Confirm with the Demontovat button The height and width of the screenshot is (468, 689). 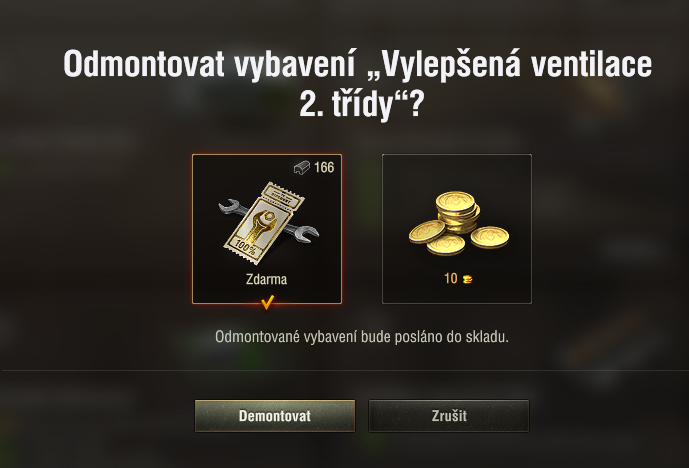coord(275,416)
